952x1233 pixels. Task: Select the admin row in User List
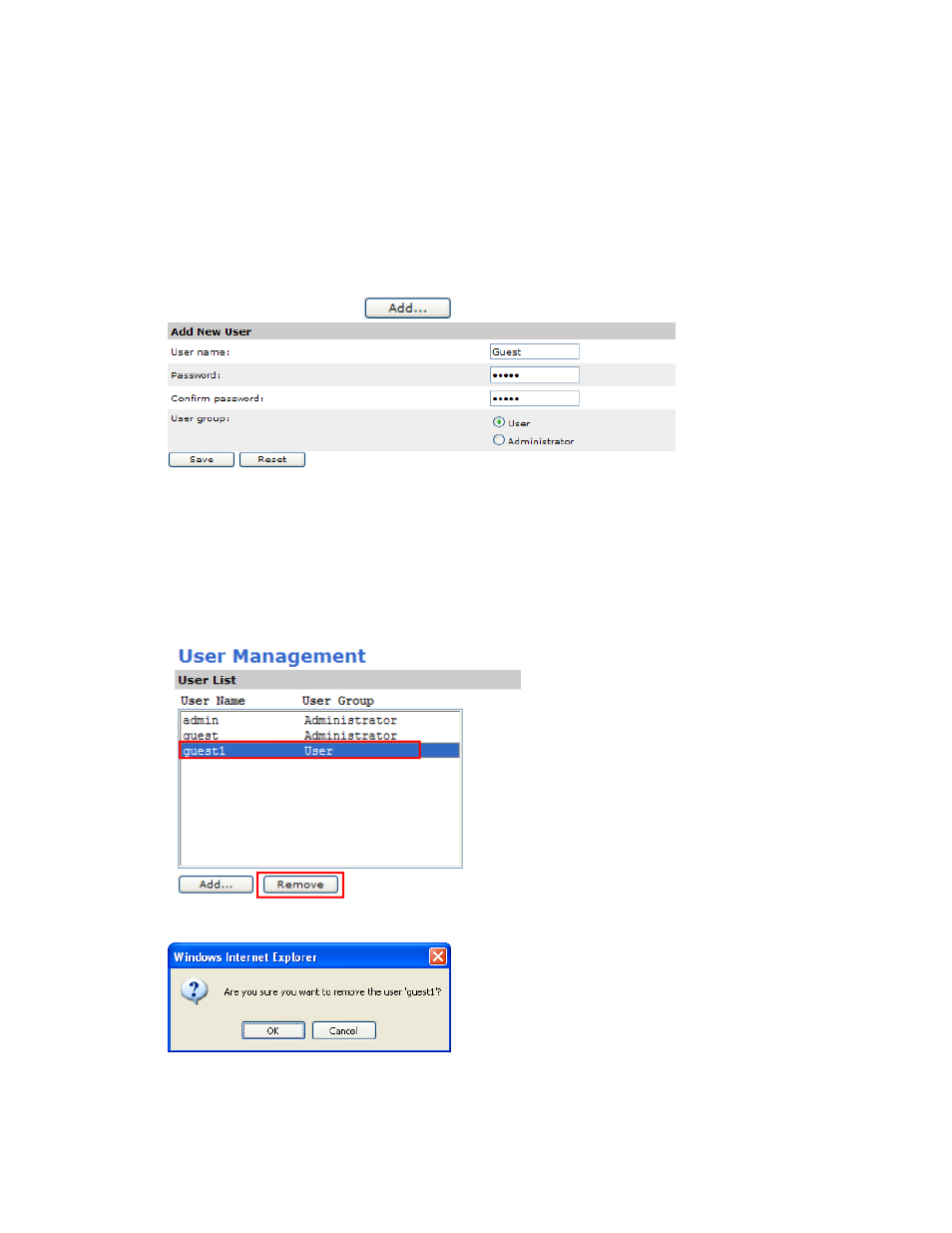click(x=319, y=720)
